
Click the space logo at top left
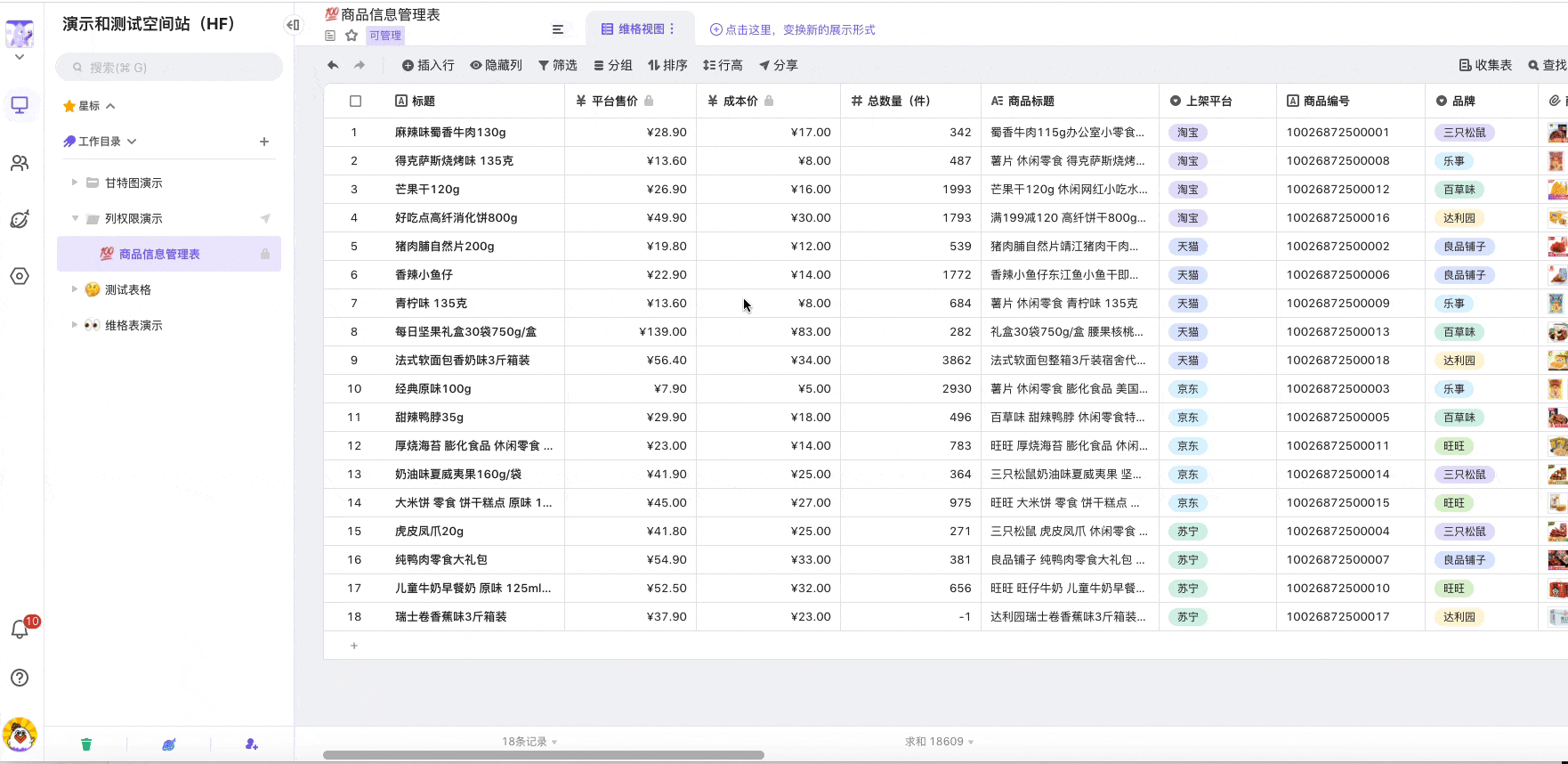point(20,34)
